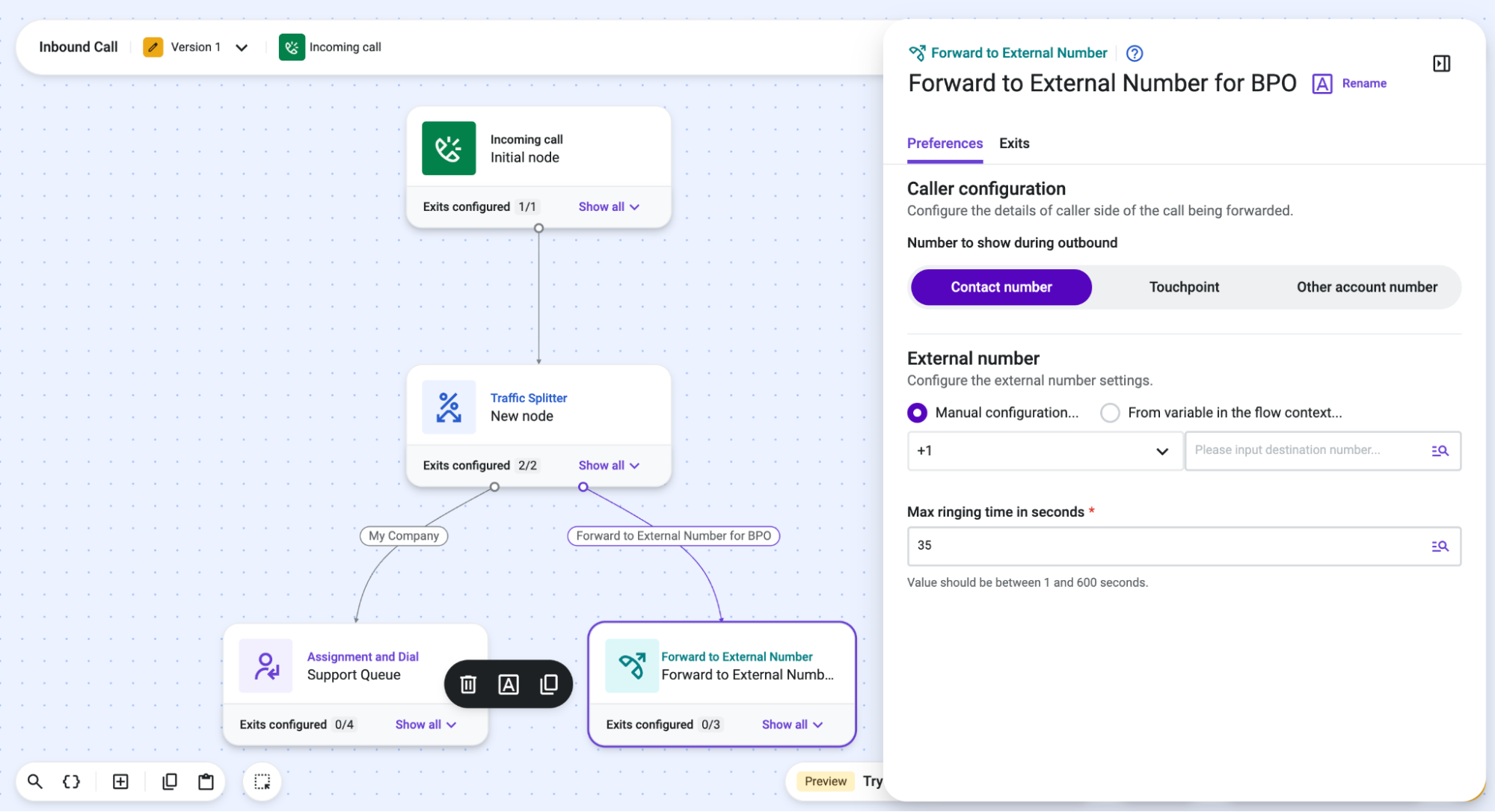Open help question mark for Forward to External Number
The width and height of the screenshot is (1495, 812).
tap(1134, 53)
